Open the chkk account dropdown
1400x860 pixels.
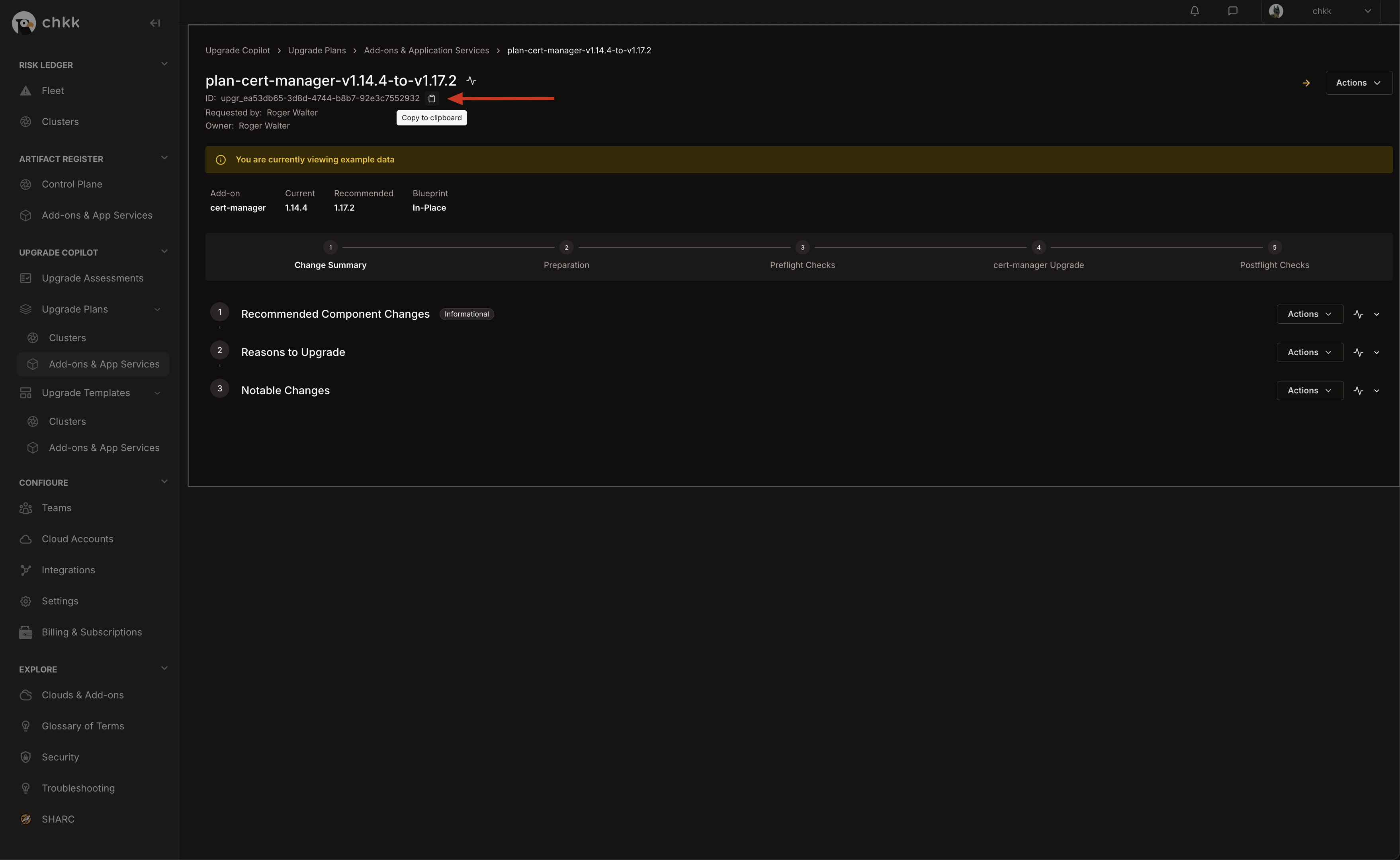(1321, 12)
